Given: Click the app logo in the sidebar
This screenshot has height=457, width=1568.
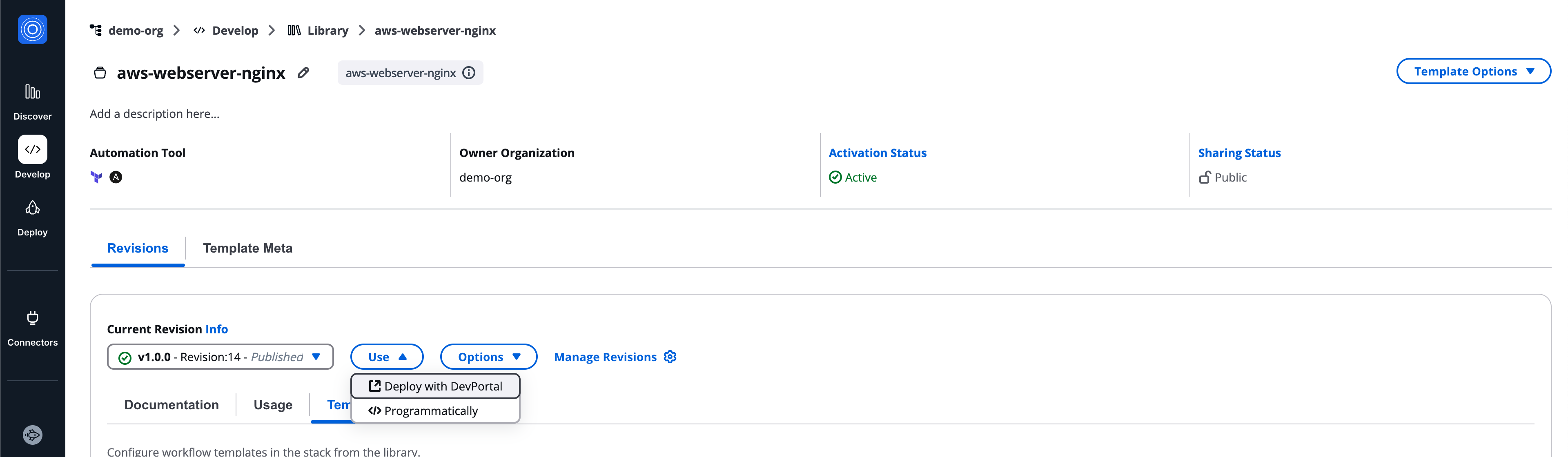Looking at the screenshot, I should click(32, 29).
